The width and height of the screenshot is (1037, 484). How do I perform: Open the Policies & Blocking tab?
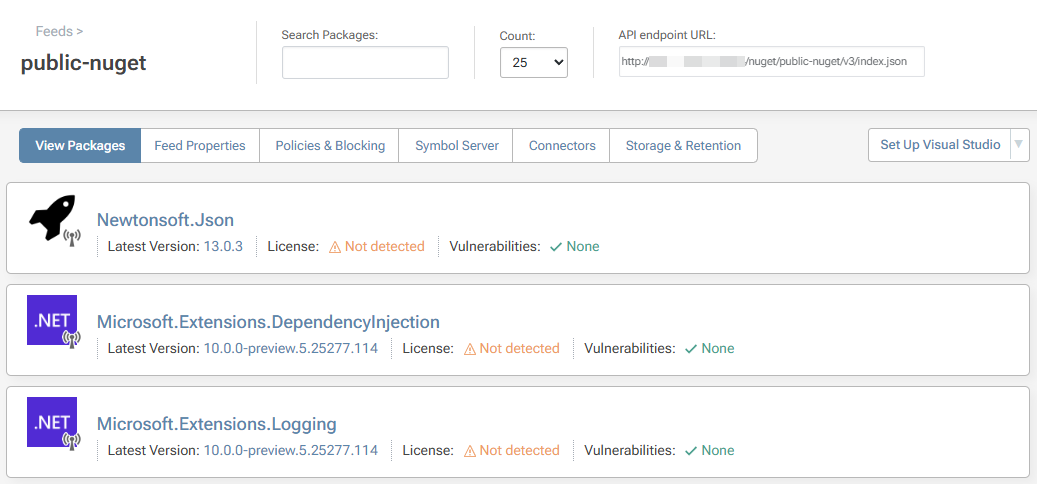[x=330, y=145]
